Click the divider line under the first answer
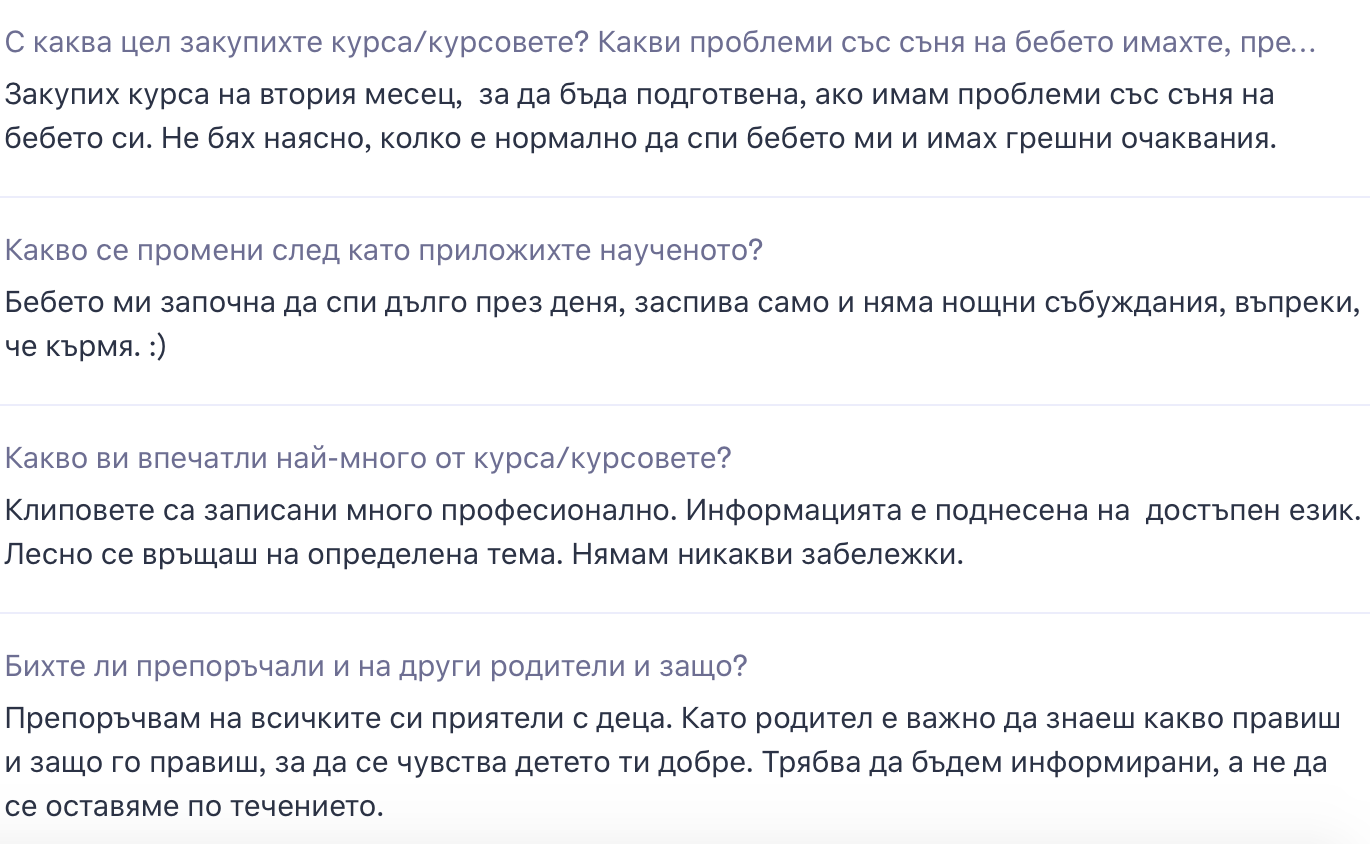The width and height of the screenshot is (1370, 844). (685, 197)
